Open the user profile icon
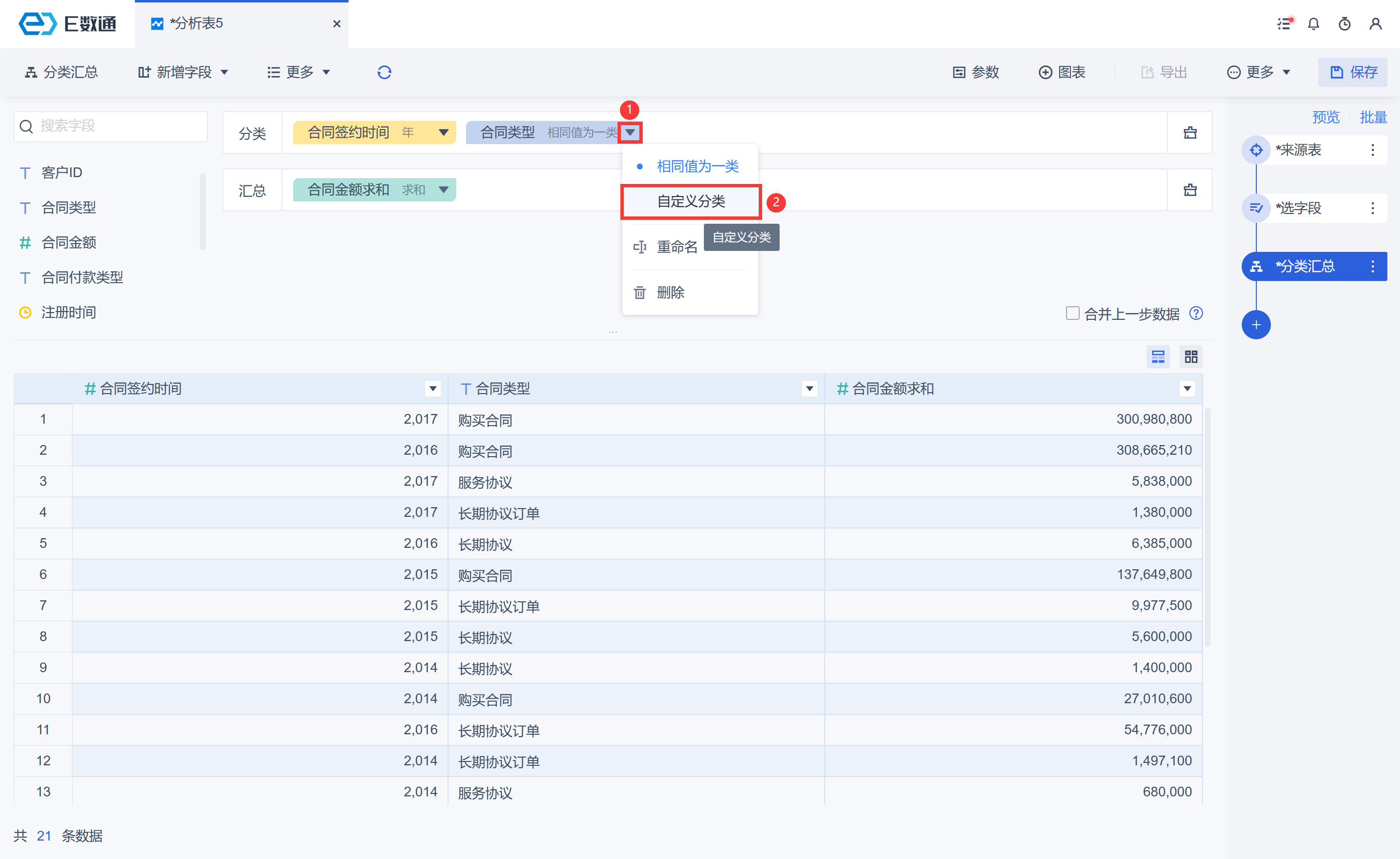1400x859 pixels. pyautogui.click(x=1375, y=24)
